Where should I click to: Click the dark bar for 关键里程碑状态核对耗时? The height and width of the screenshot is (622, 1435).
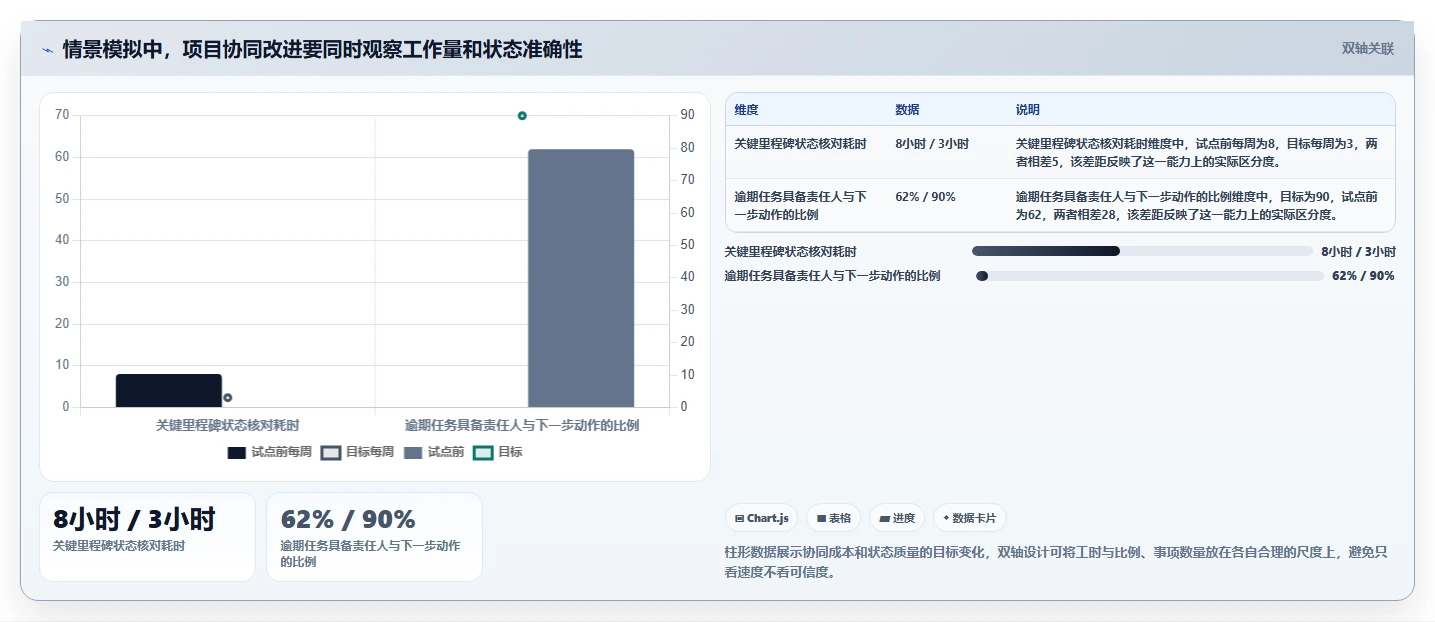(169, 391)
